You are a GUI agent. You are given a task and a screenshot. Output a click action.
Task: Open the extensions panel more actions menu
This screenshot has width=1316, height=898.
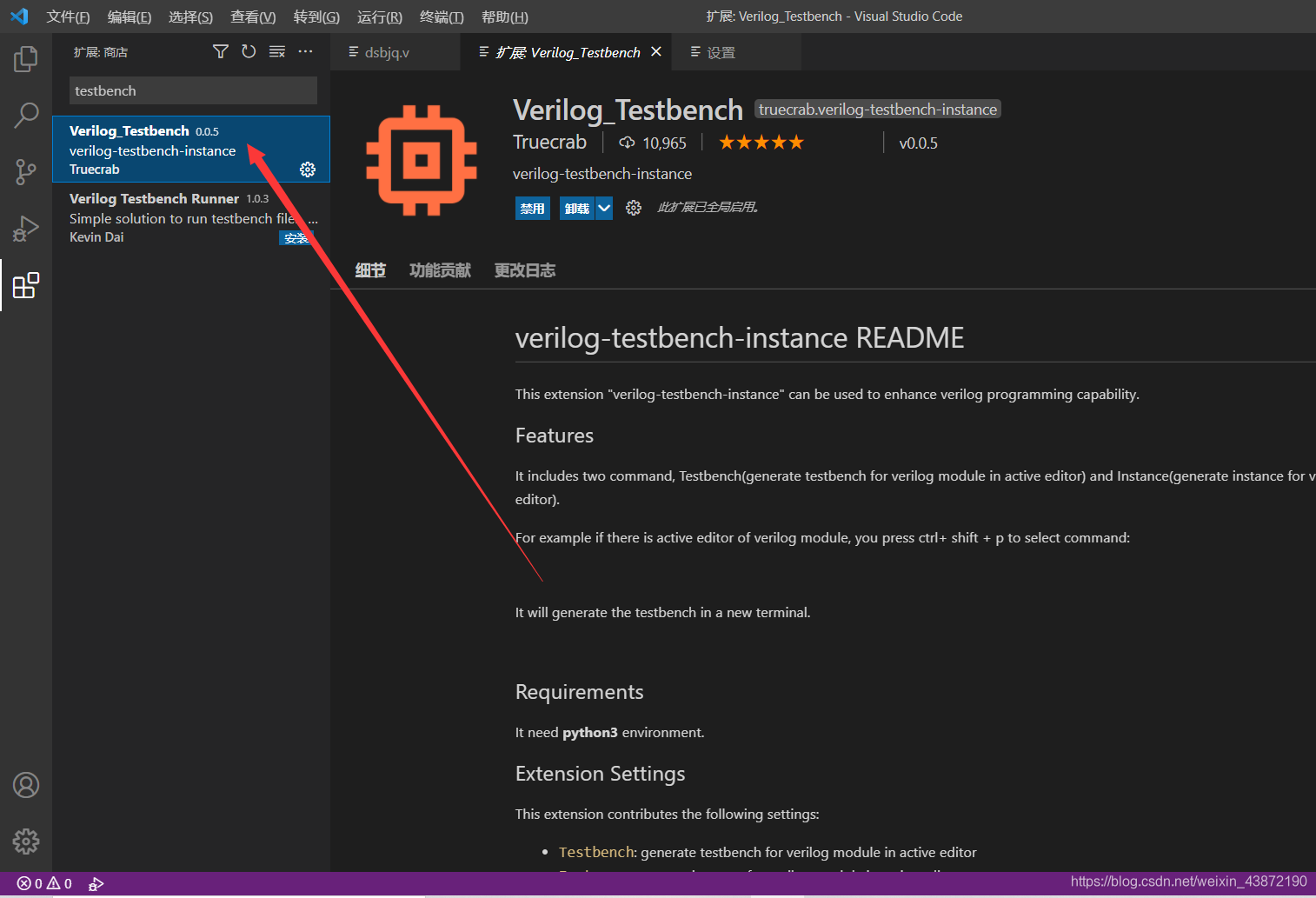305,52
